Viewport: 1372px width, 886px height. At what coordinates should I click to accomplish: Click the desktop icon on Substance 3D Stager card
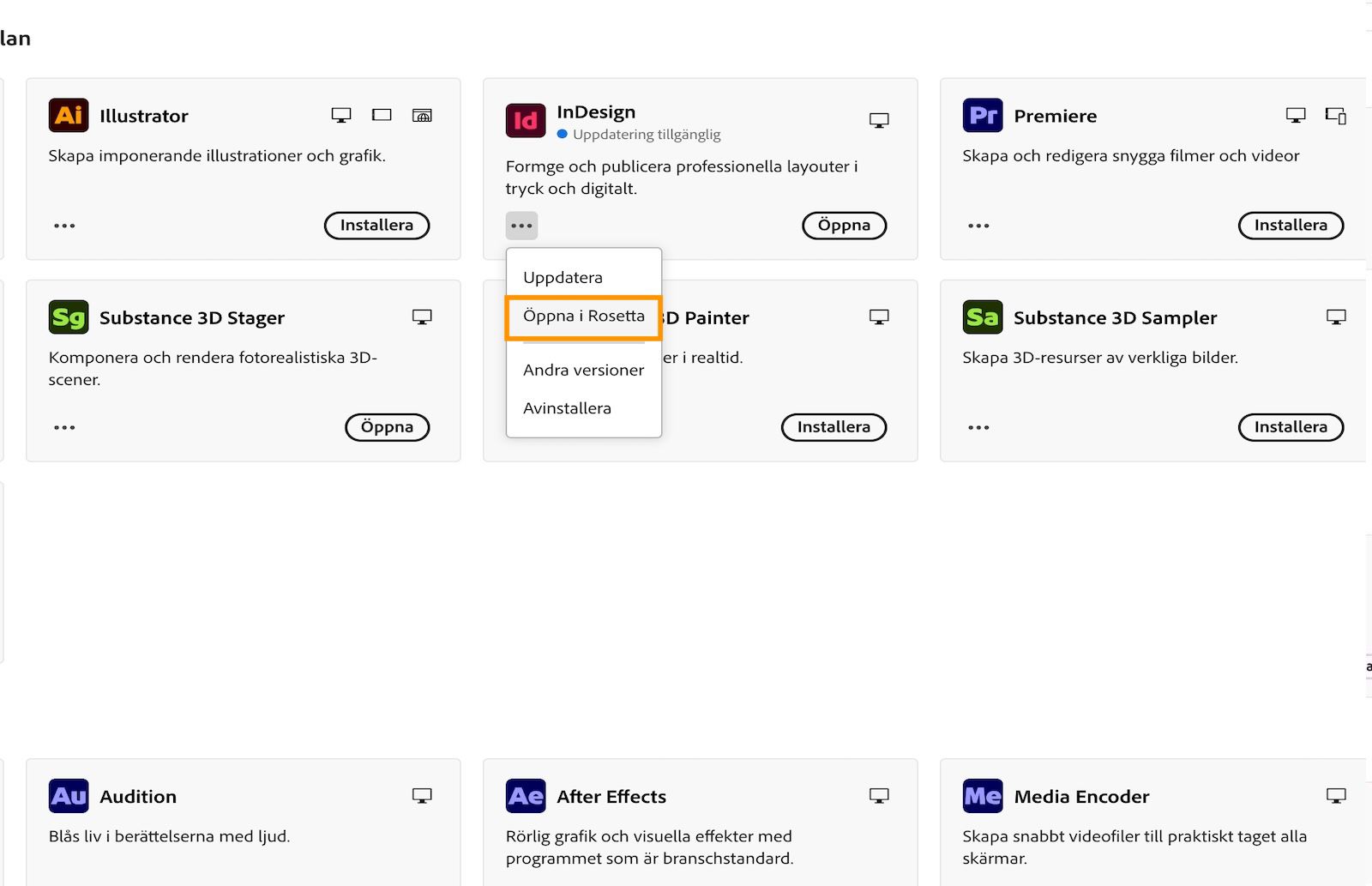click(422, 317)
